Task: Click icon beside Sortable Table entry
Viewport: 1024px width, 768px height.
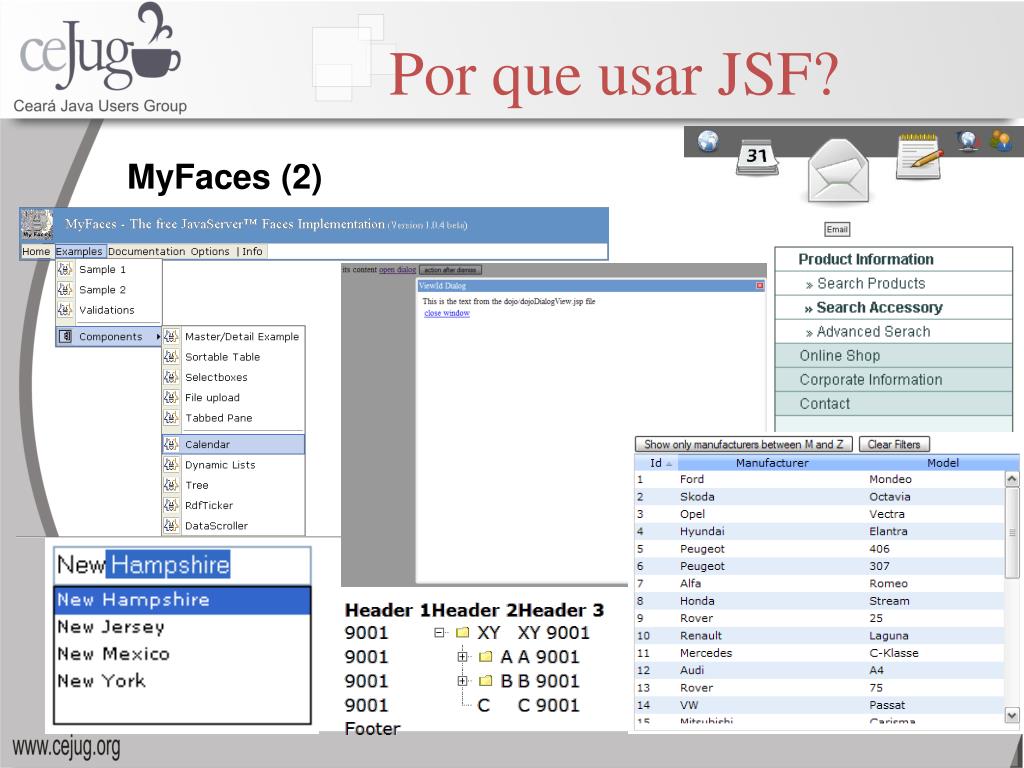Action: 171,357
